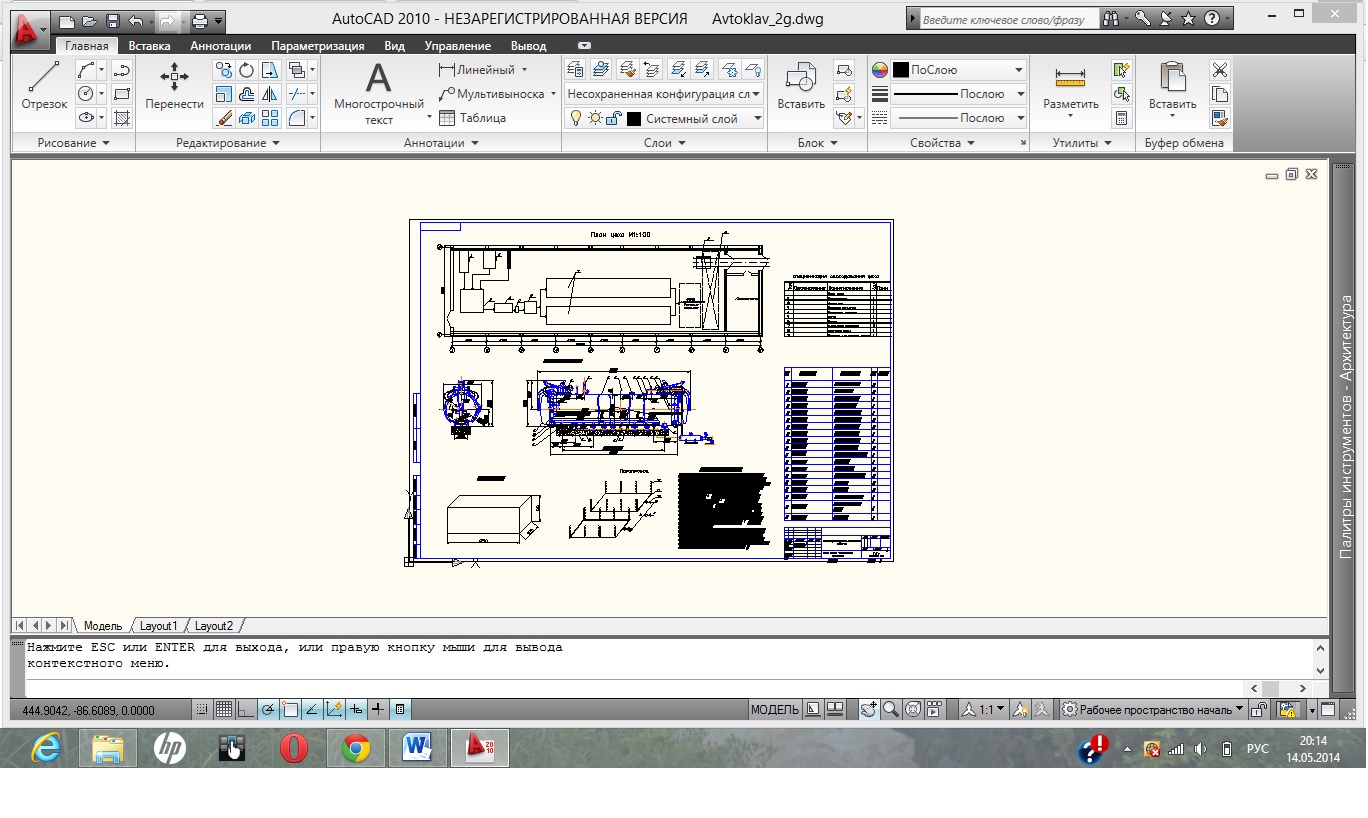Toggle object snap in status bar
Viewport: 1368px width, 818px height.
290,710
